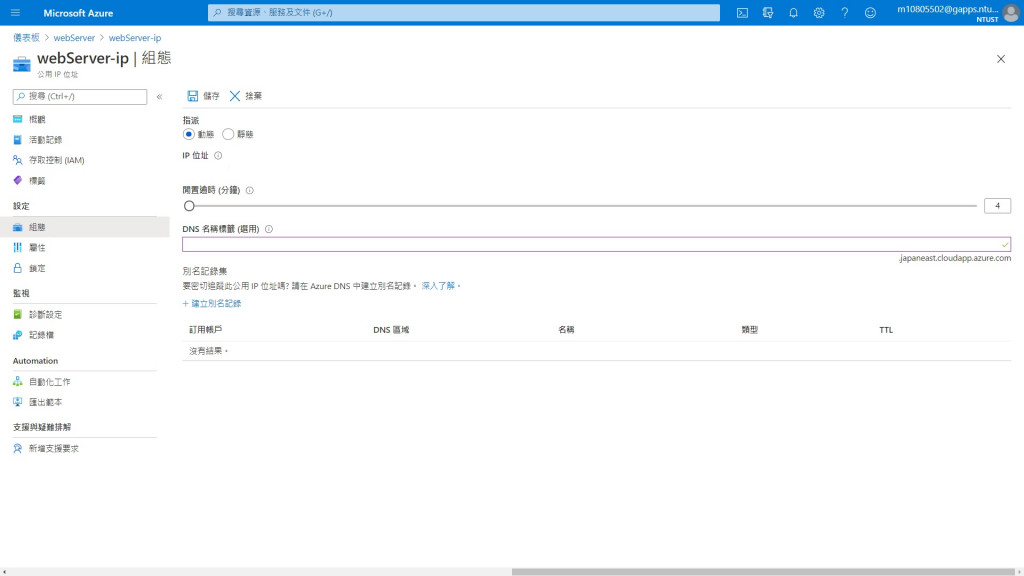
Task: Show info tooltip for 閒置逾時
Action: coord(249,190)
